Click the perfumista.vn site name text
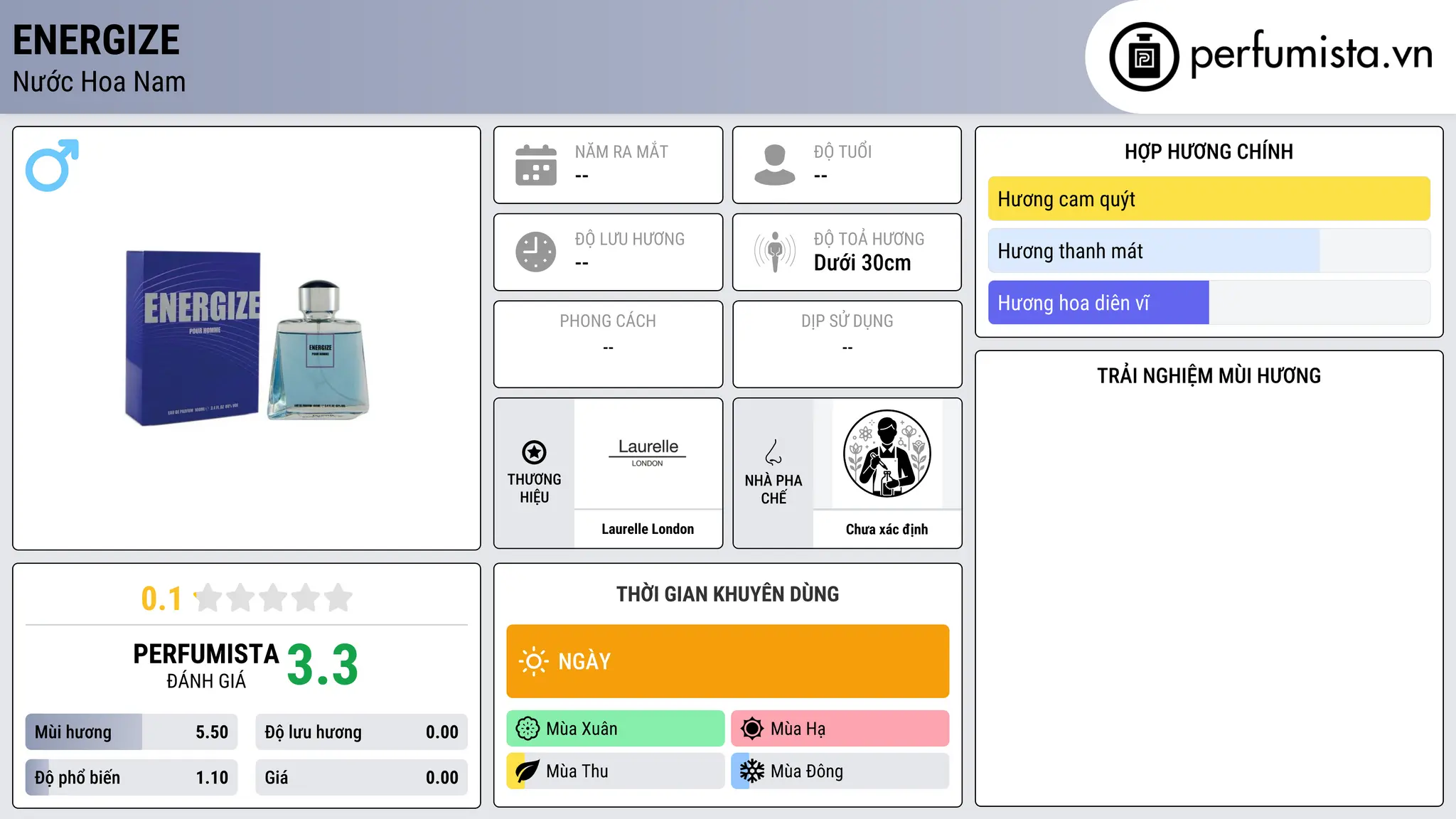 tap(1312, 54)
